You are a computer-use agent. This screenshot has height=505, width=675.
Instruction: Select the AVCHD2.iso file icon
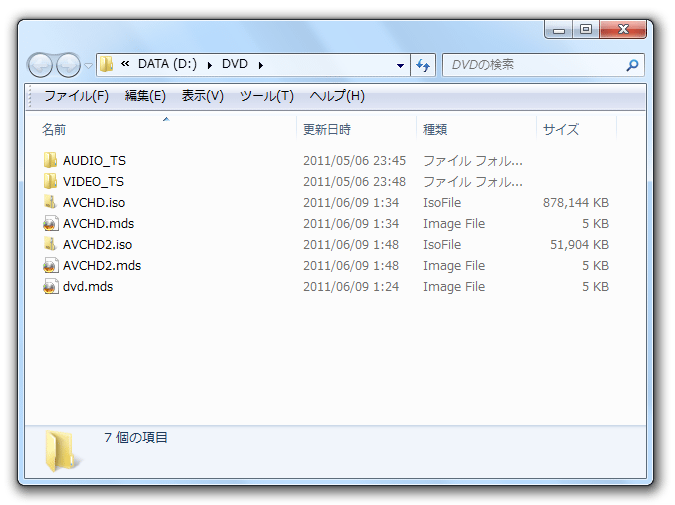(50, 244)
